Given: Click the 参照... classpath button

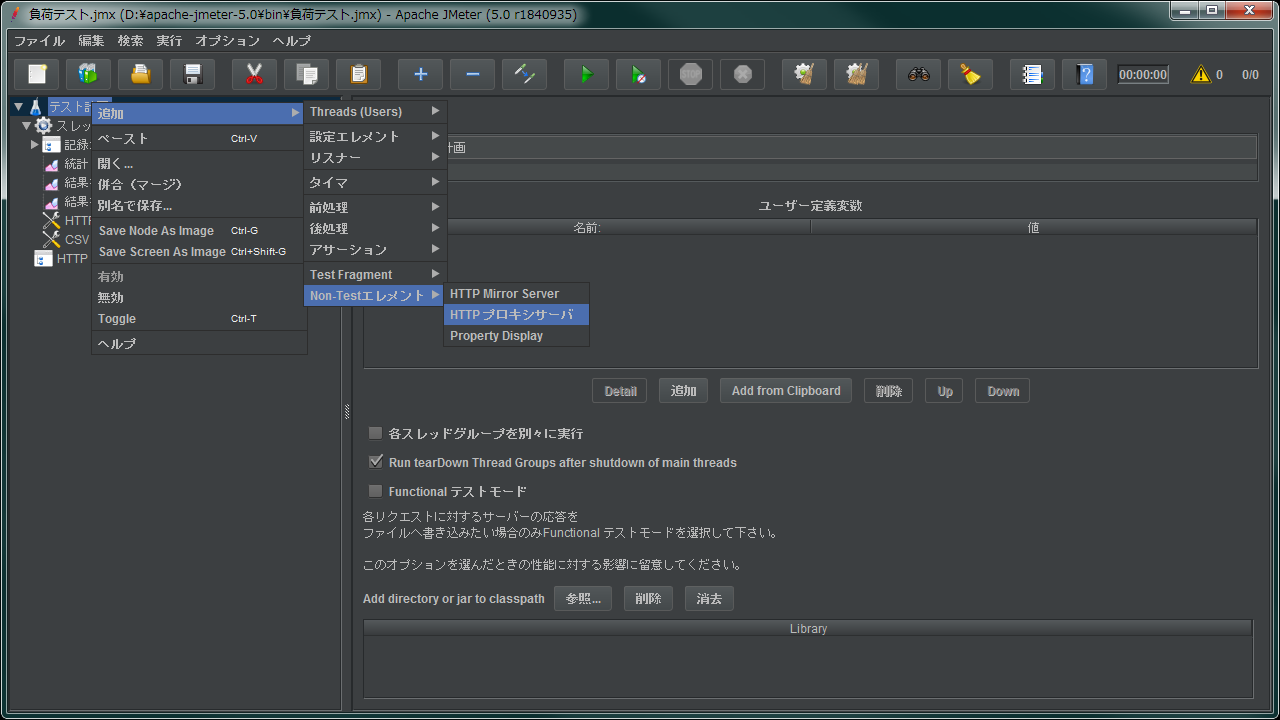Looking at the screenshot, I should coord(583,598).
